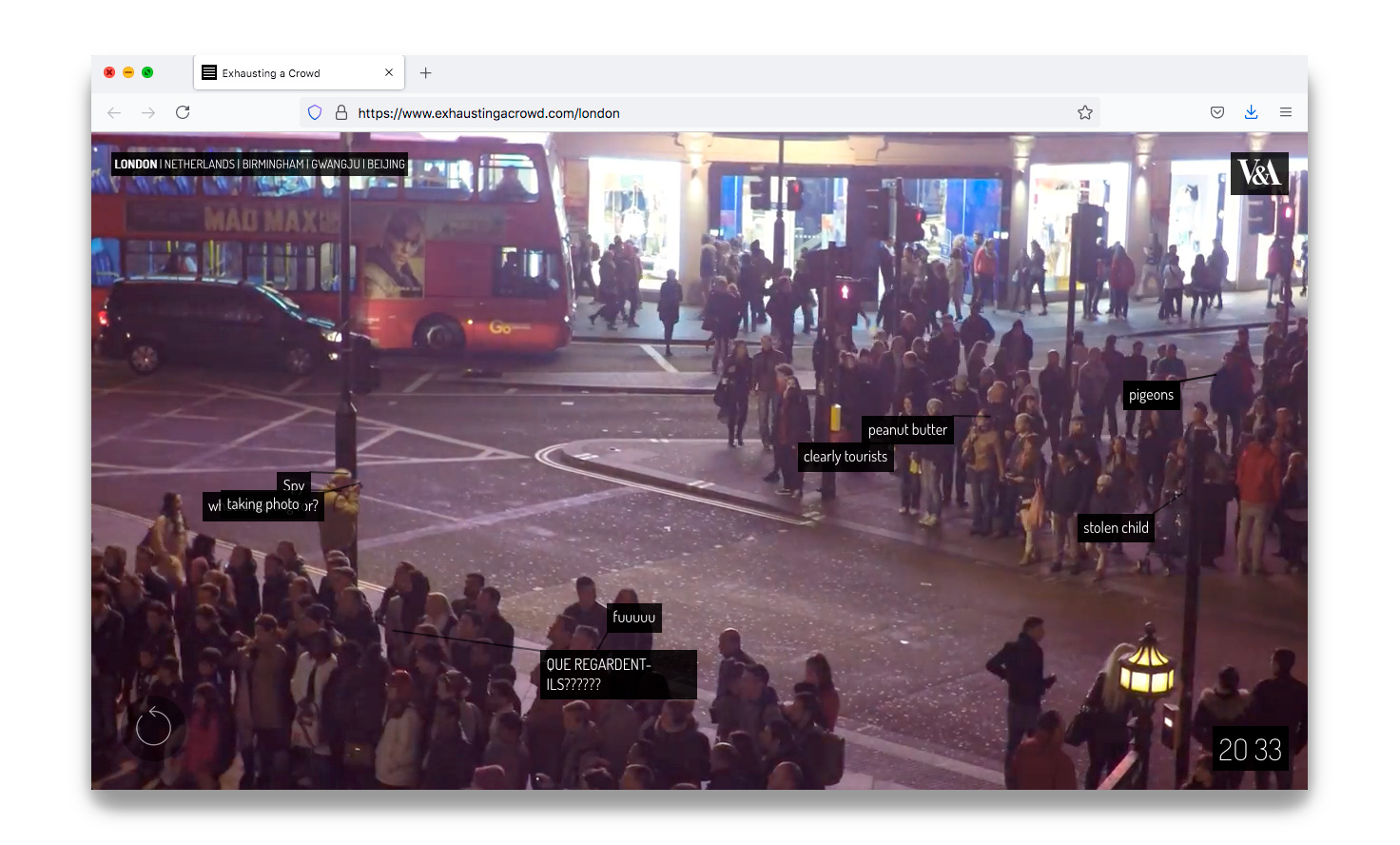Open the Firefox downloads panel

1251,112
